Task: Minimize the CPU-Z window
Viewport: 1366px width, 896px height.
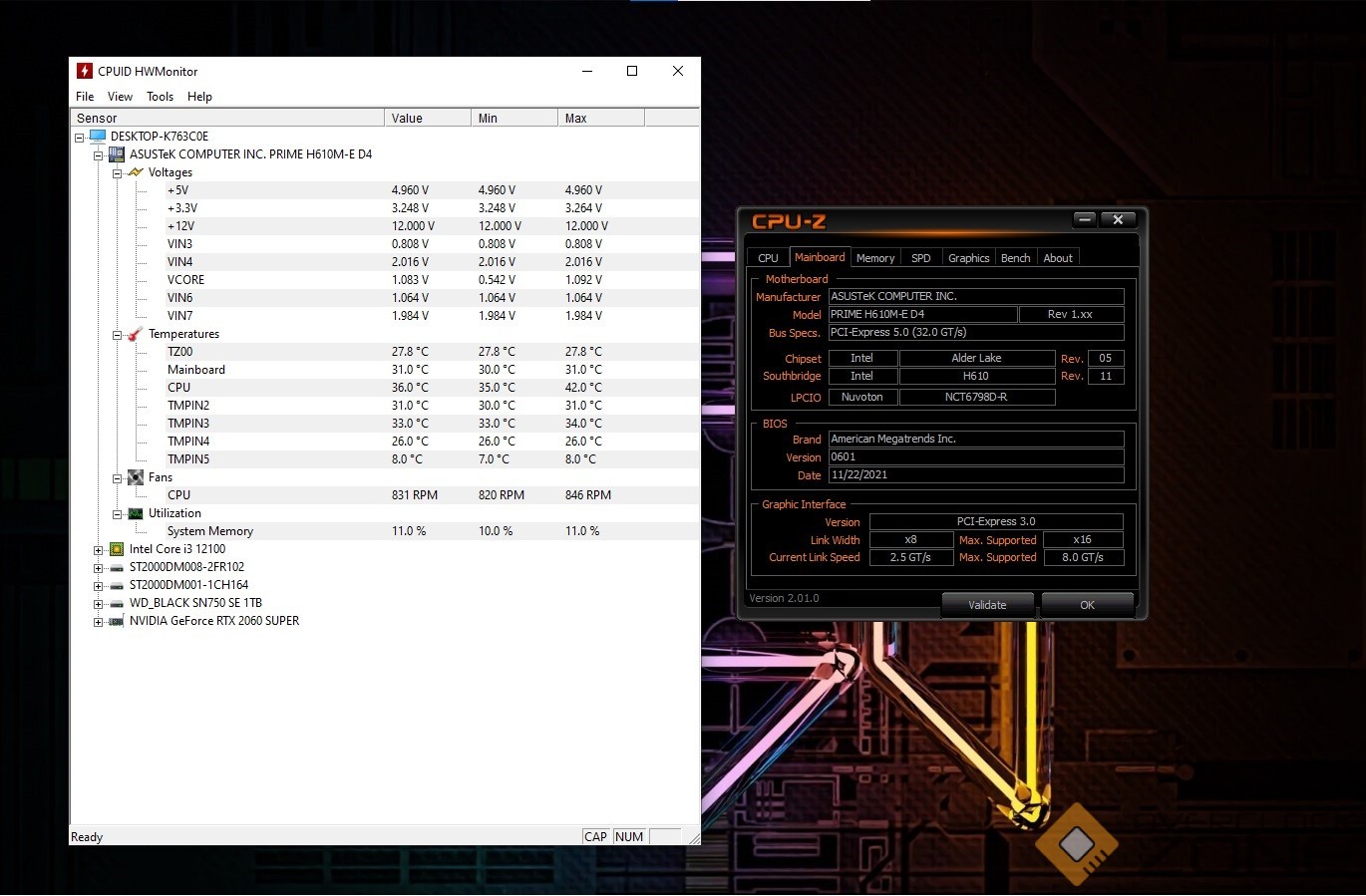Action: click(1085, 219)
